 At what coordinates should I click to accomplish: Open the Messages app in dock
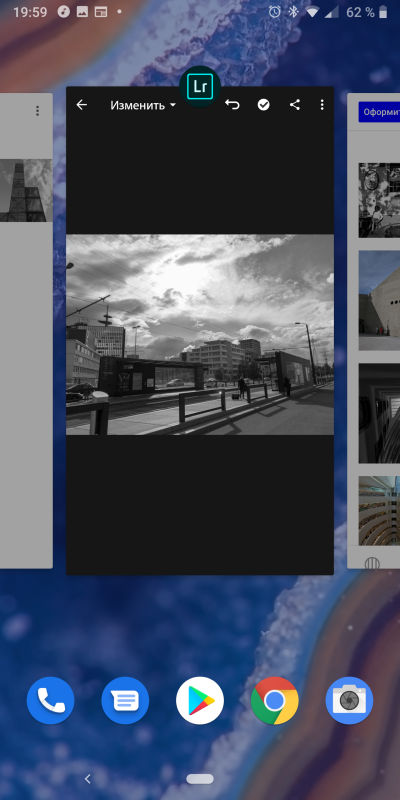tap(125, 701)
